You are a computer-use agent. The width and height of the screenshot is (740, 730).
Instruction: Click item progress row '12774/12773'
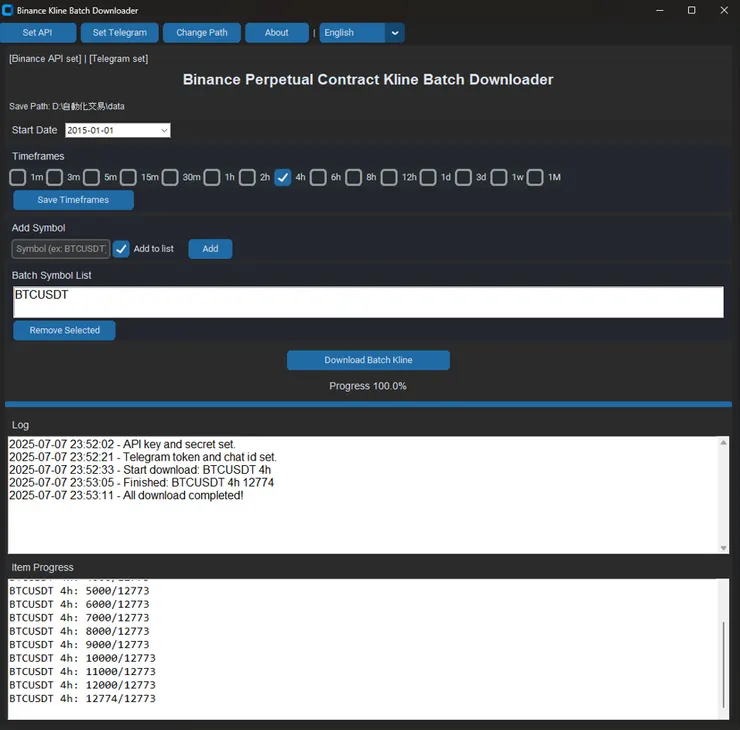pyautogui.click(x=82, y=698)
